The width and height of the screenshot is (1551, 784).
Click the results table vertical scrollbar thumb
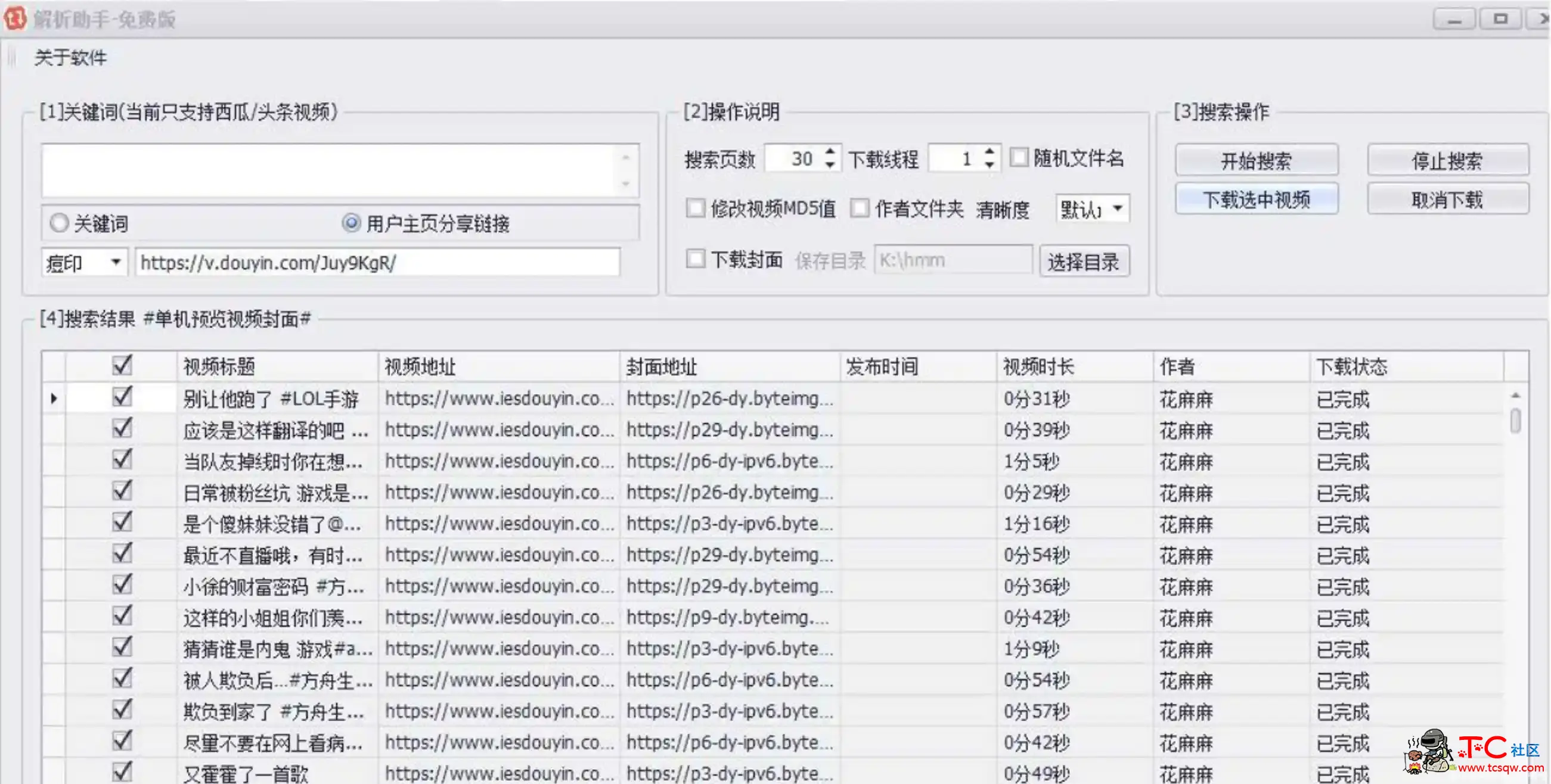pos(1515,421)
